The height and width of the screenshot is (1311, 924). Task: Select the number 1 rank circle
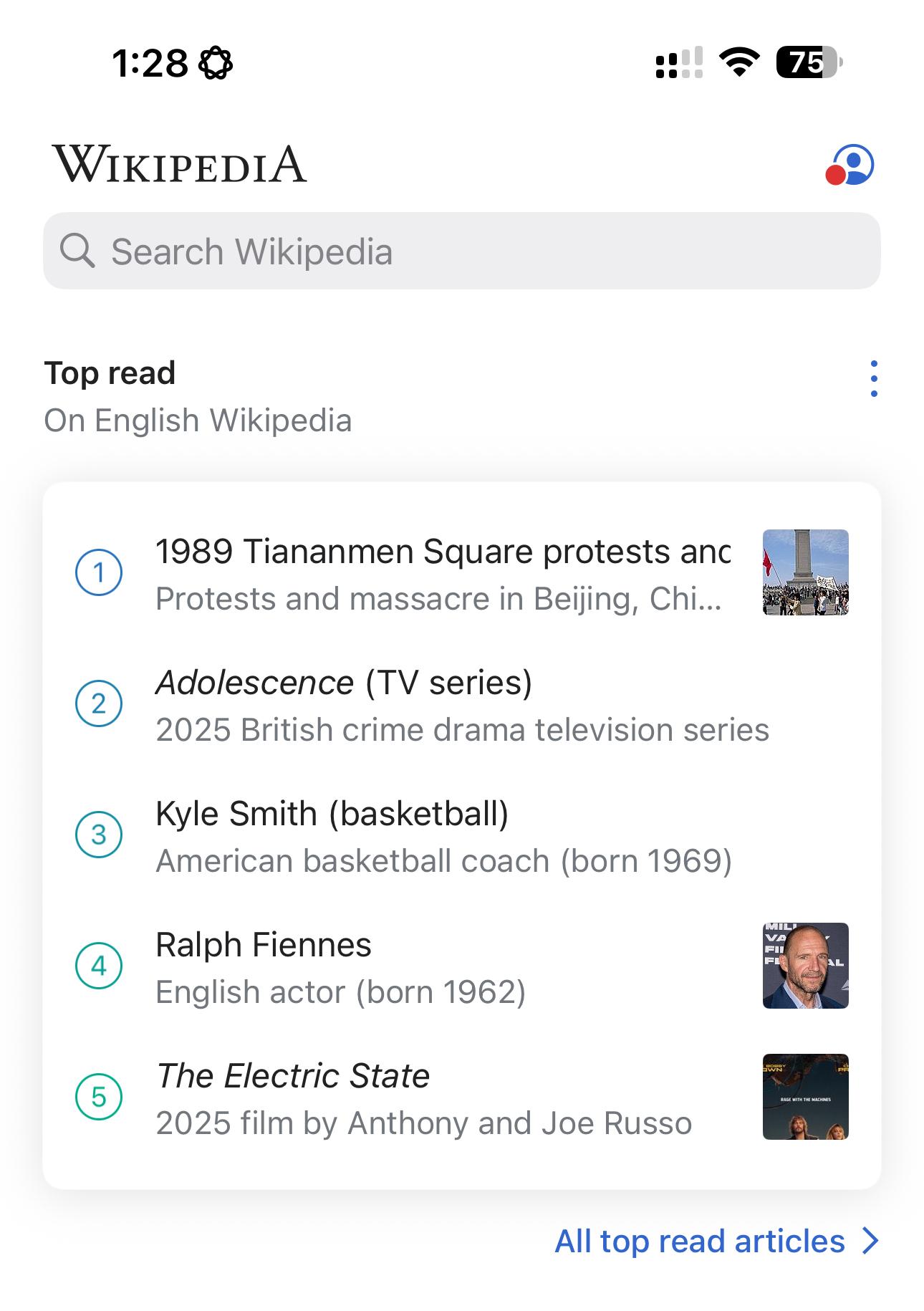tap(99, 572)
